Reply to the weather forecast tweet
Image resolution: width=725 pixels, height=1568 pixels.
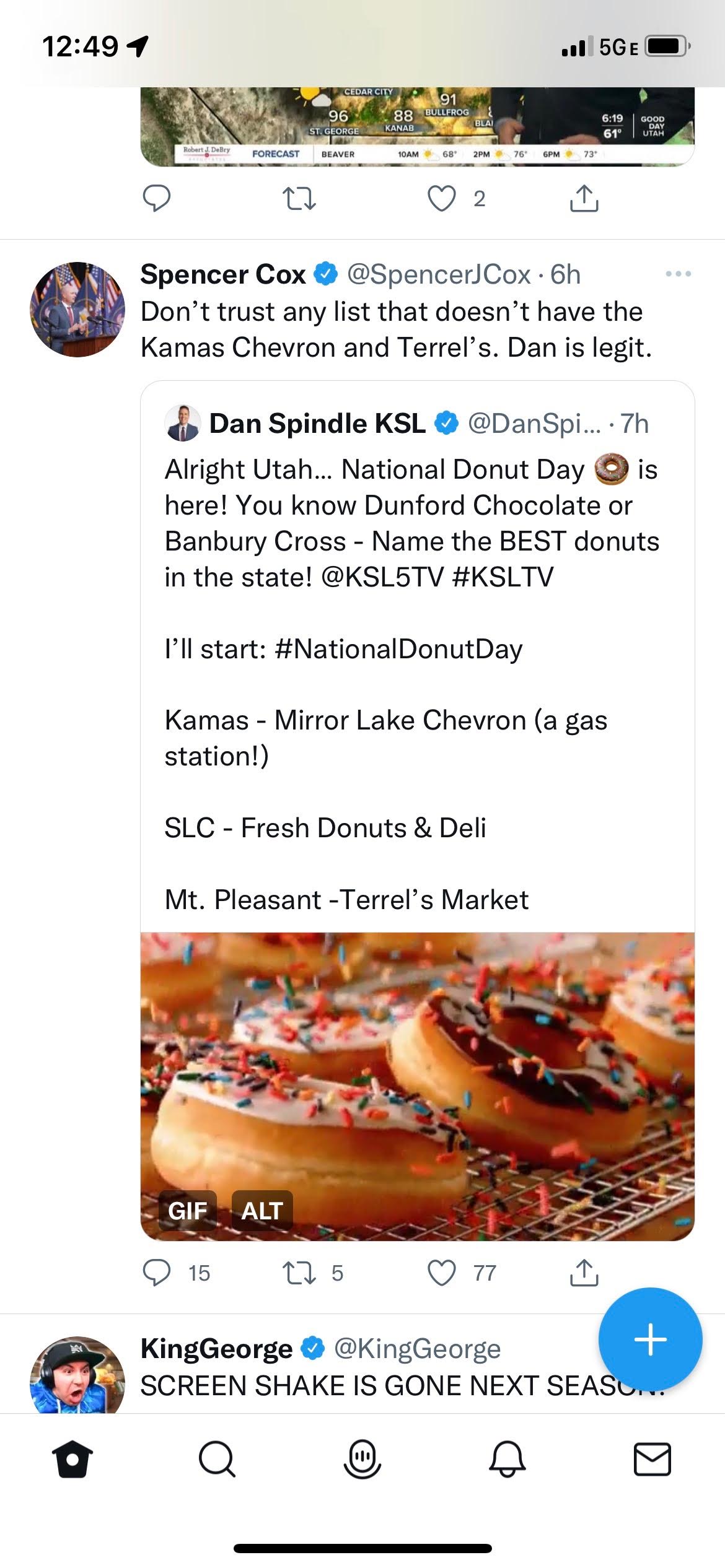pos(157,199)
